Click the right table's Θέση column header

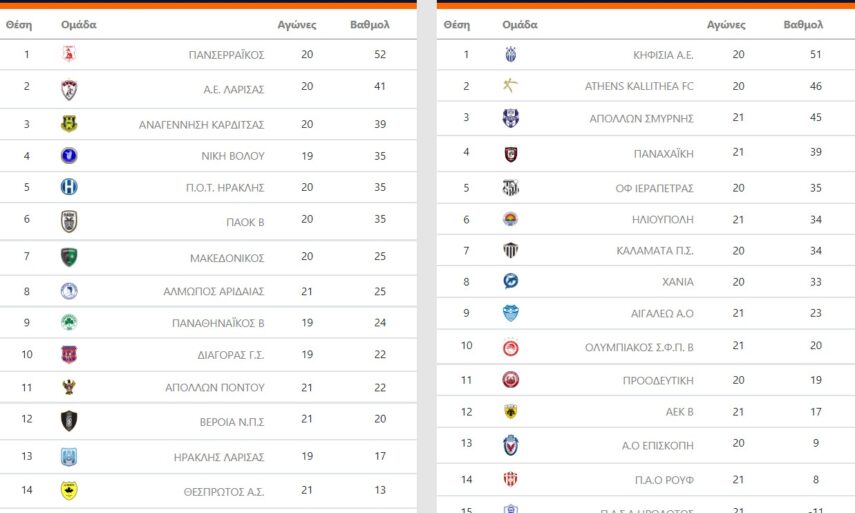click(x=456, y=24)
